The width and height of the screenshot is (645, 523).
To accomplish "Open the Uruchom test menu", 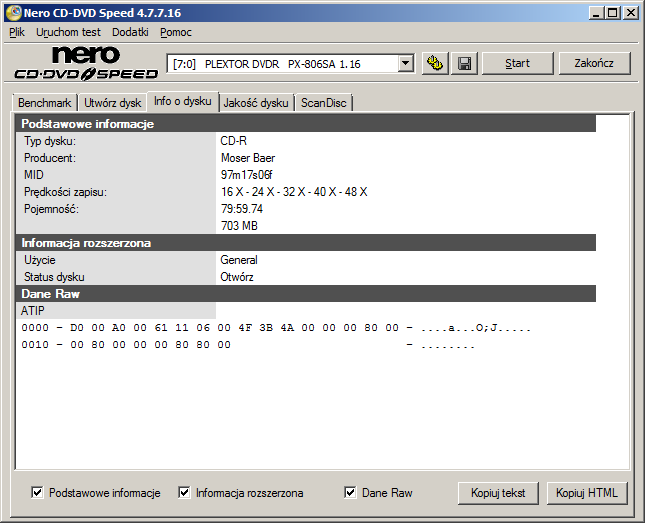I will [x=68, y=32].
